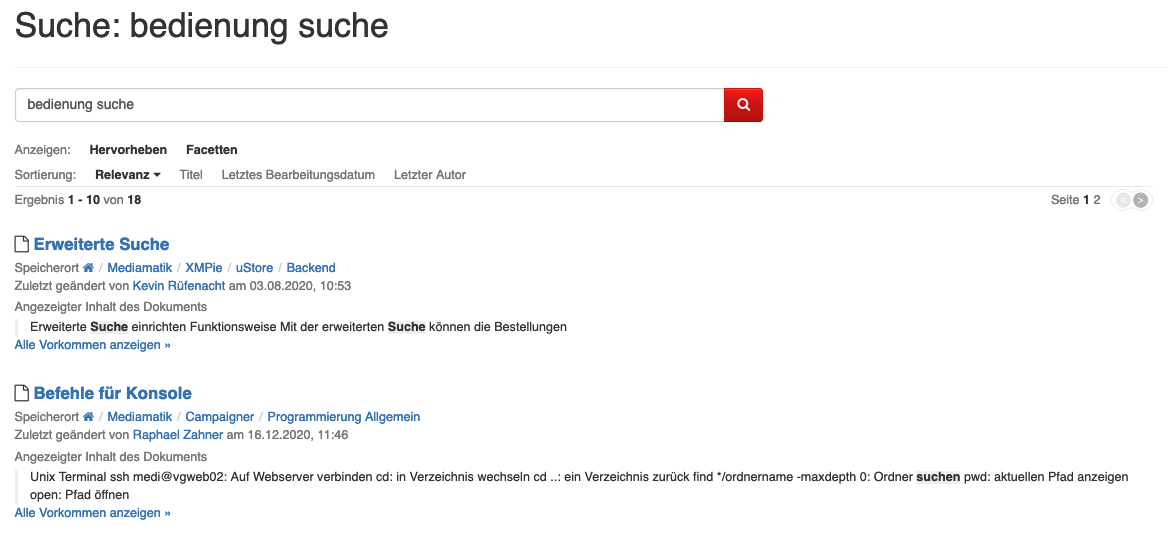Open the Befehle für Konsole result
The image size is (1168, 538).
tap(112, 393)
